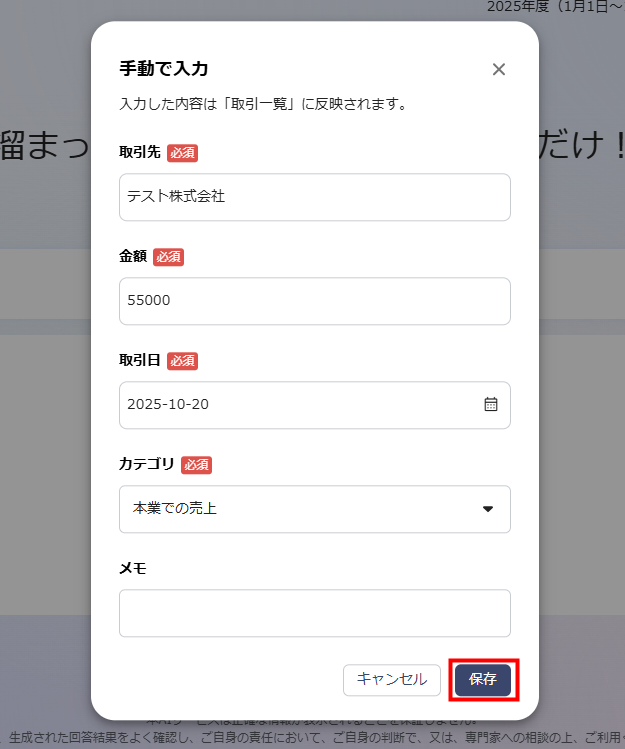The height and width of the screenshot is (749, 625).
Task: Select the date text 2025-10-20
Action: (168, 405)
